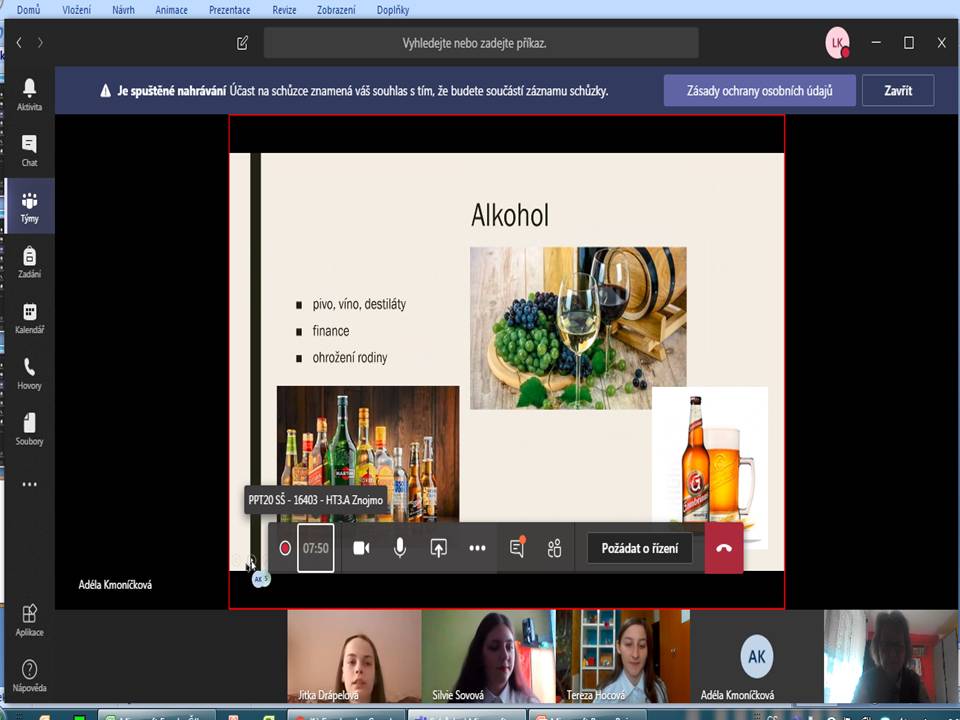Expand more actions in meeting toolbar
The image size is (960, 720).
tap(477, 548)
